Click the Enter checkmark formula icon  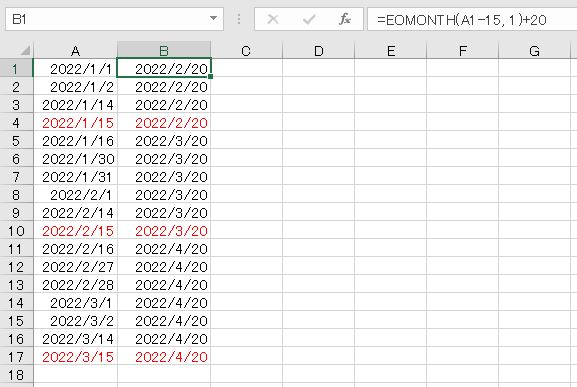(309, 19)
